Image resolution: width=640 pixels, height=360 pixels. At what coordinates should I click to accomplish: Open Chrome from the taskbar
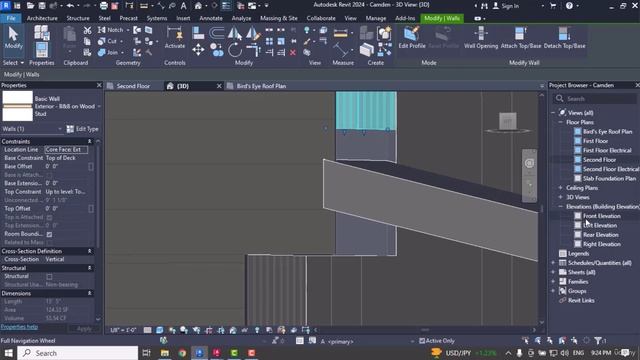(182, 353)
